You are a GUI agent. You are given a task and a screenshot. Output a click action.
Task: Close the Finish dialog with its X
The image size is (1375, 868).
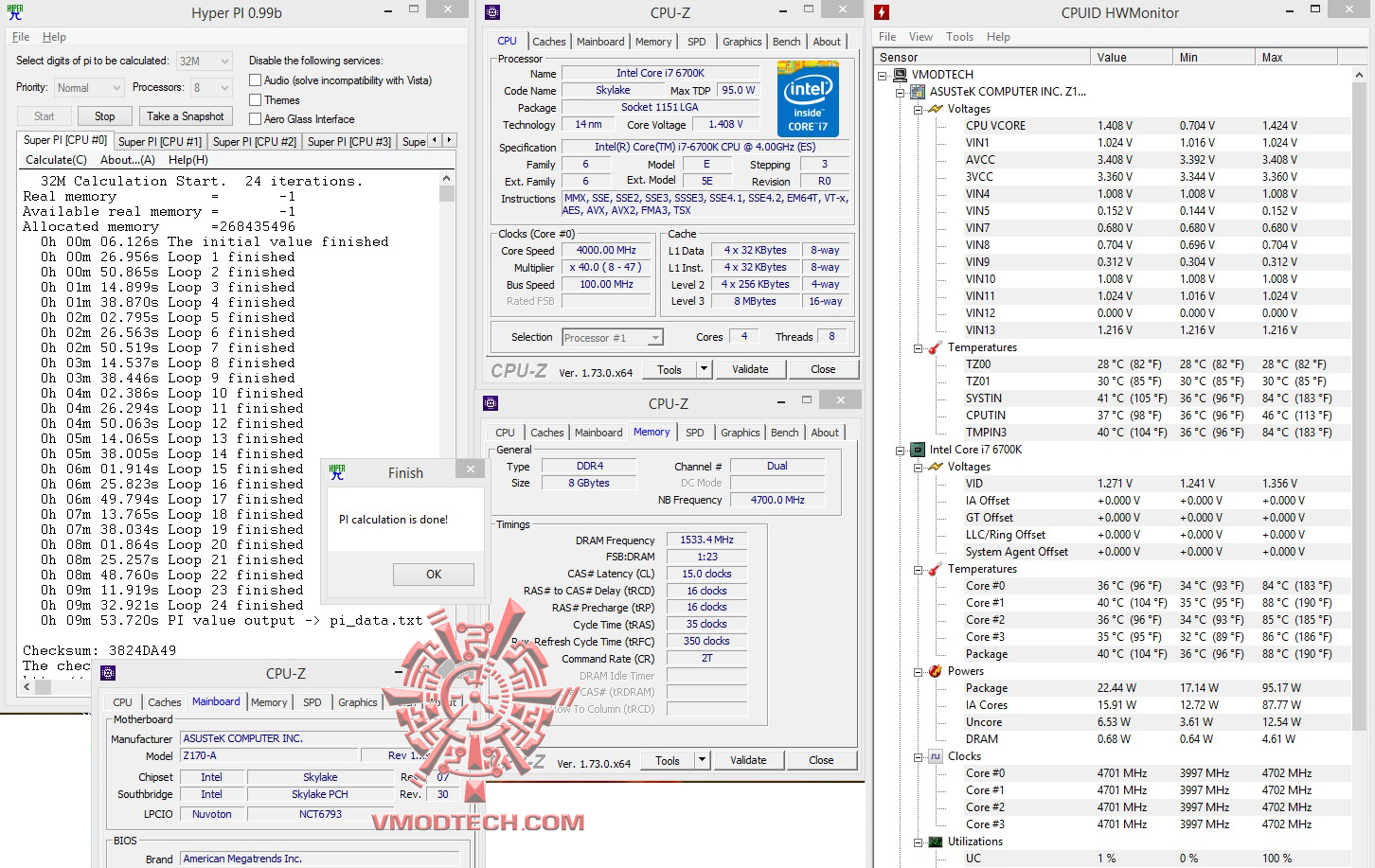(470, 469)
